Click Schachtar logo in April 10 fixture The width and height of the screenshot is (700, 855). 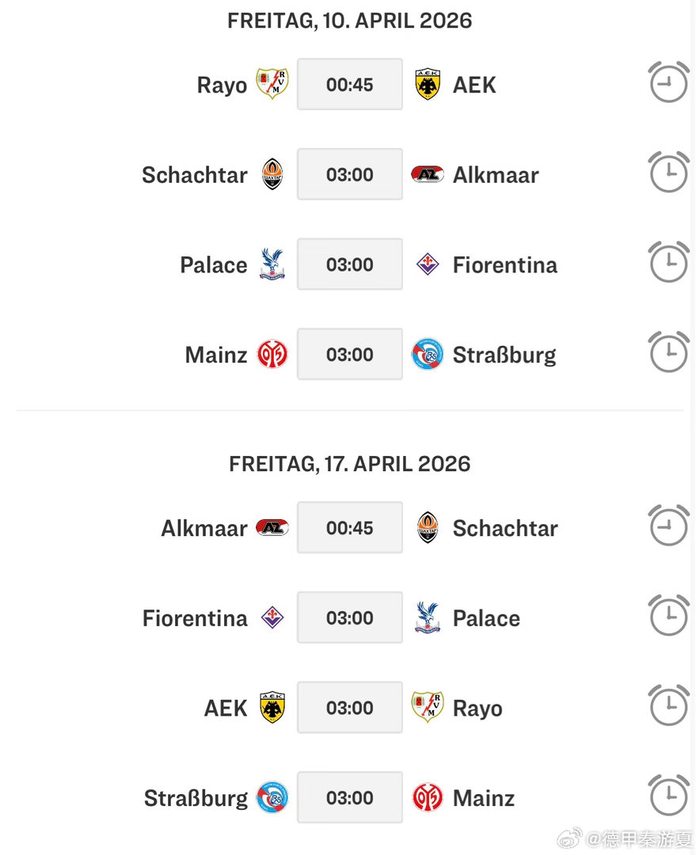coord(272,175)
